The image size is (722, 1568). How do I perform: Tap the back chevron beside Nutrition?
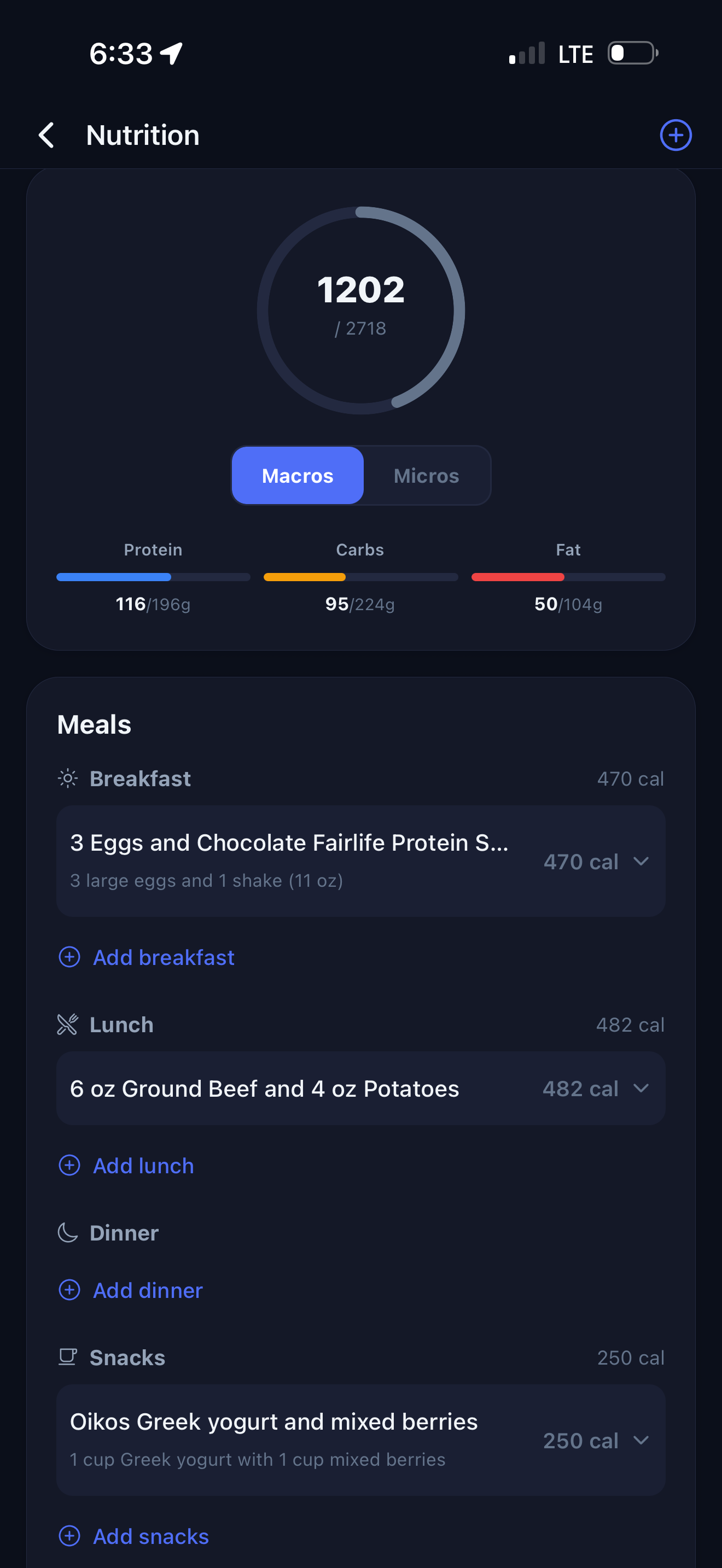(46, 135)
